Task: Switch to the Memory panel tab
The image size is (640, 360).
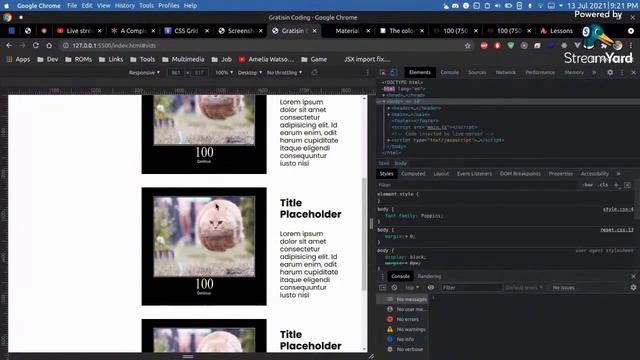Action: tap(574, 72)
